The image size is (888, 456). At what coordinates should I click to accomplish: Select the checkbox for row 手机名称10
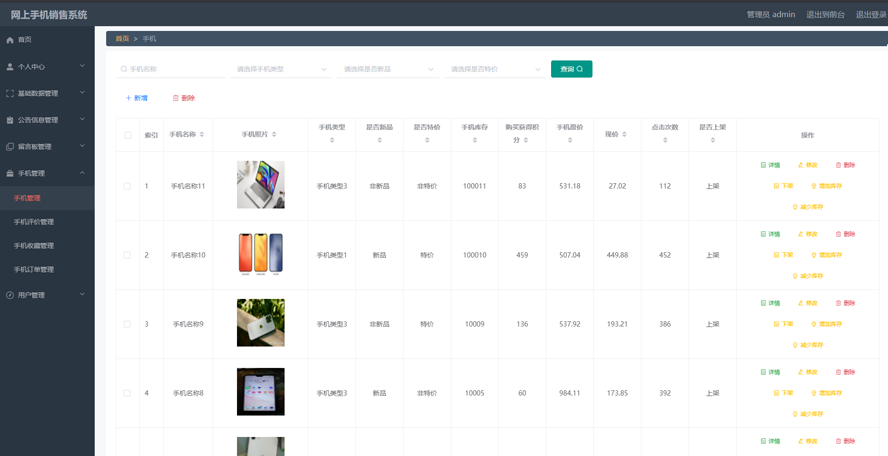tap(127, 255)
